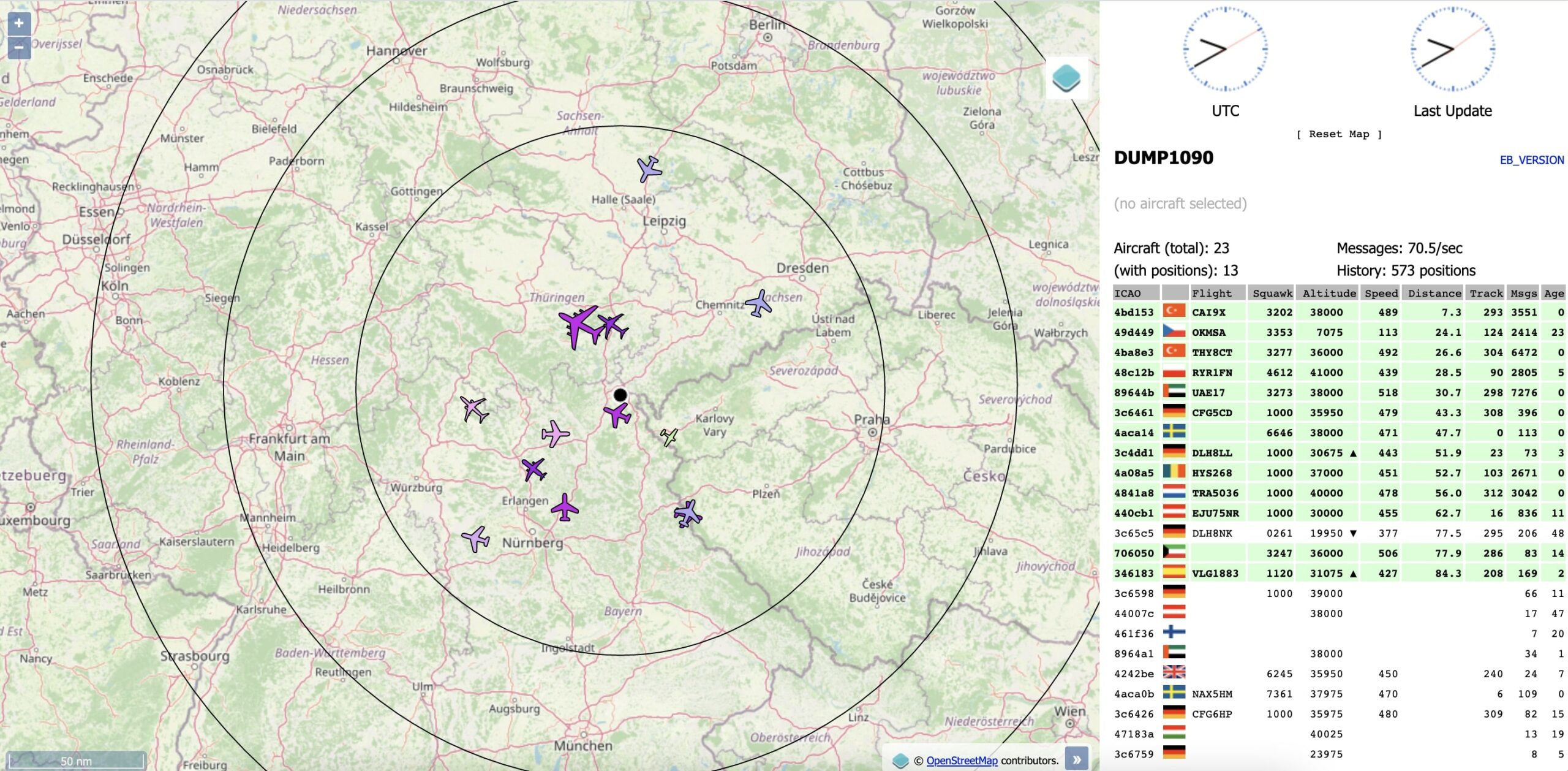Click UAE flag icon in UAE17 row
The width and height of the screenshot is (1568, 771).
point(1174,390)
